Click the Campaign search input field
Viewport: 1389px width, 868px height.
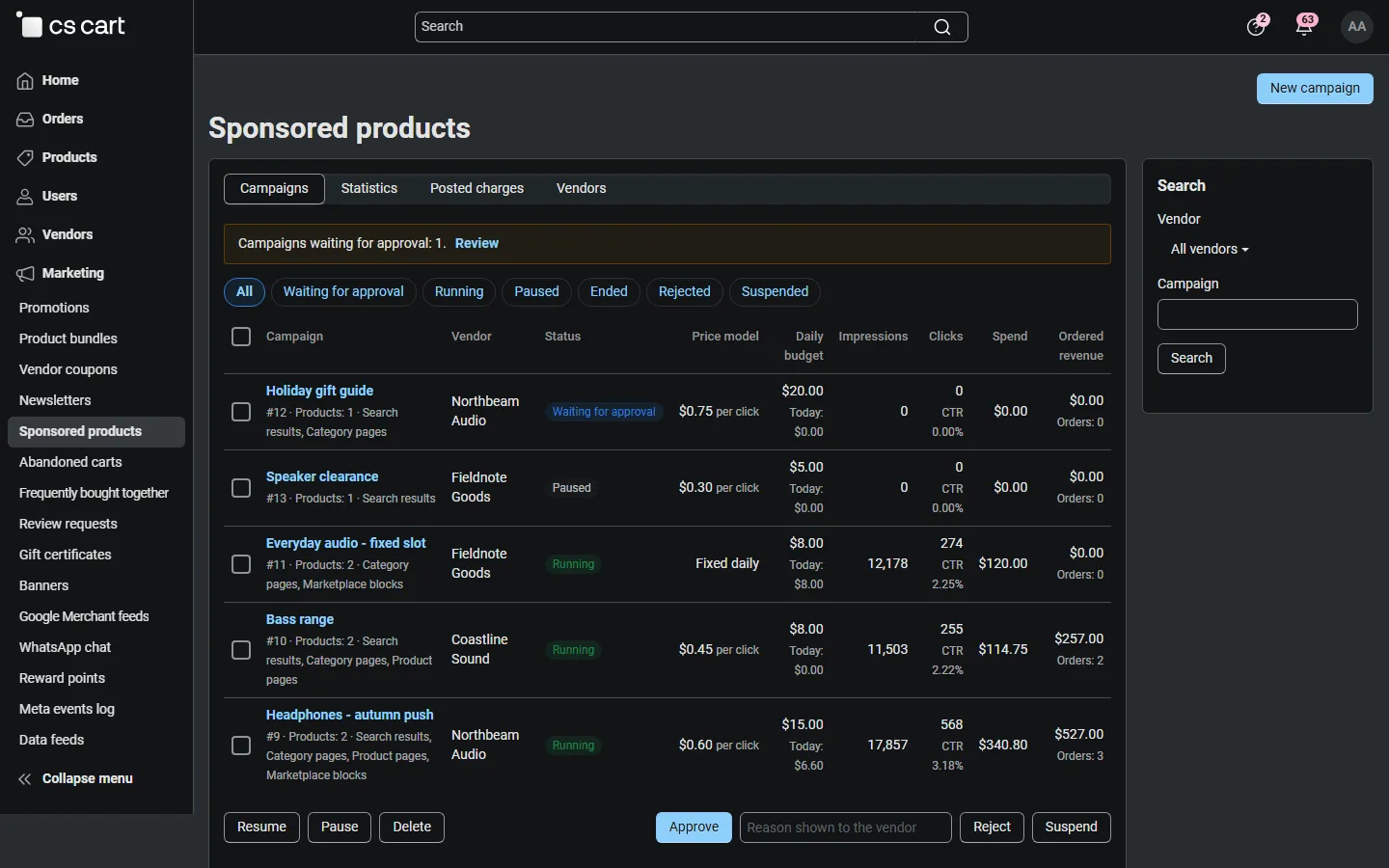click(x=1258, y=314)
